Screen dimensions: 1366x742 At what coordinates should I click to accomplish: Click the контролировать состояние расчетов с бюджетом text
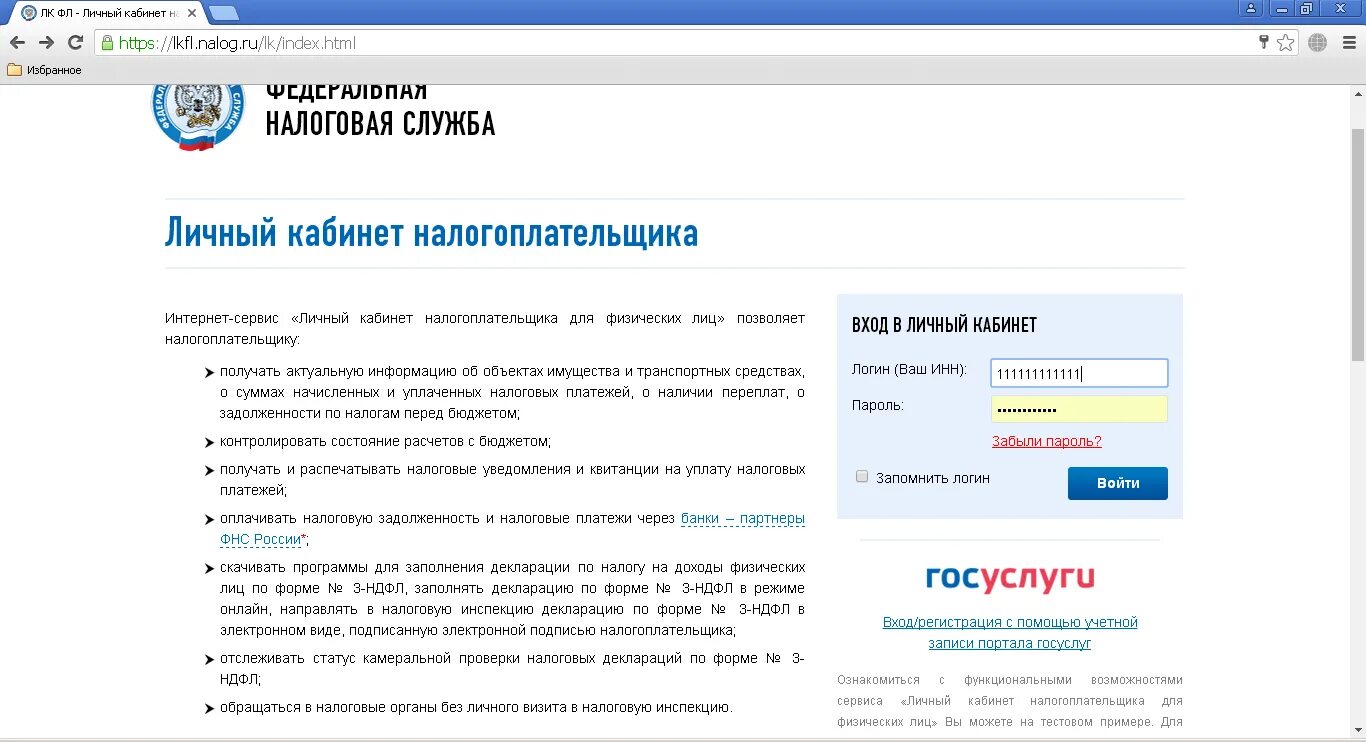[x=385, y=441]
